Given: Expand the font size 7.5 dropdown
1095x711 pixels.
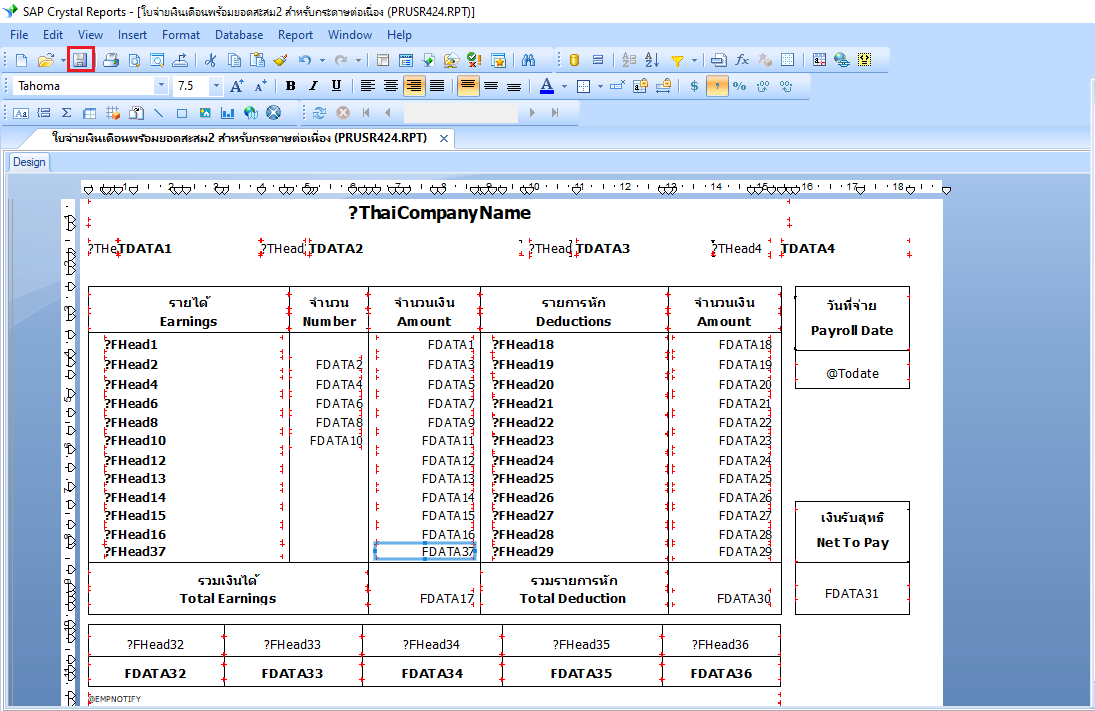Looking at the screenshot, I should tap(215, 86).
